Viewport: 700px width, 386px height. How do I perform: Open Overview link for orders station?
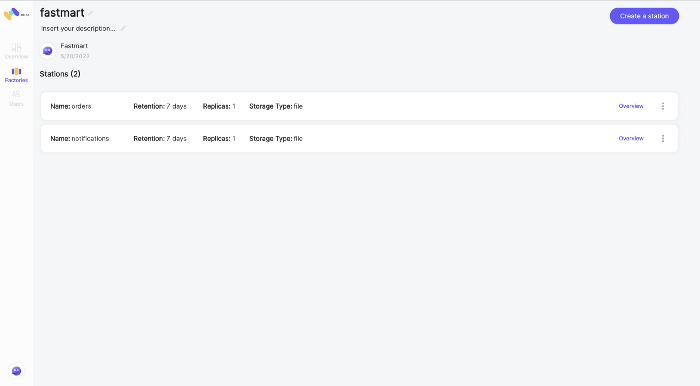(631, 106)
